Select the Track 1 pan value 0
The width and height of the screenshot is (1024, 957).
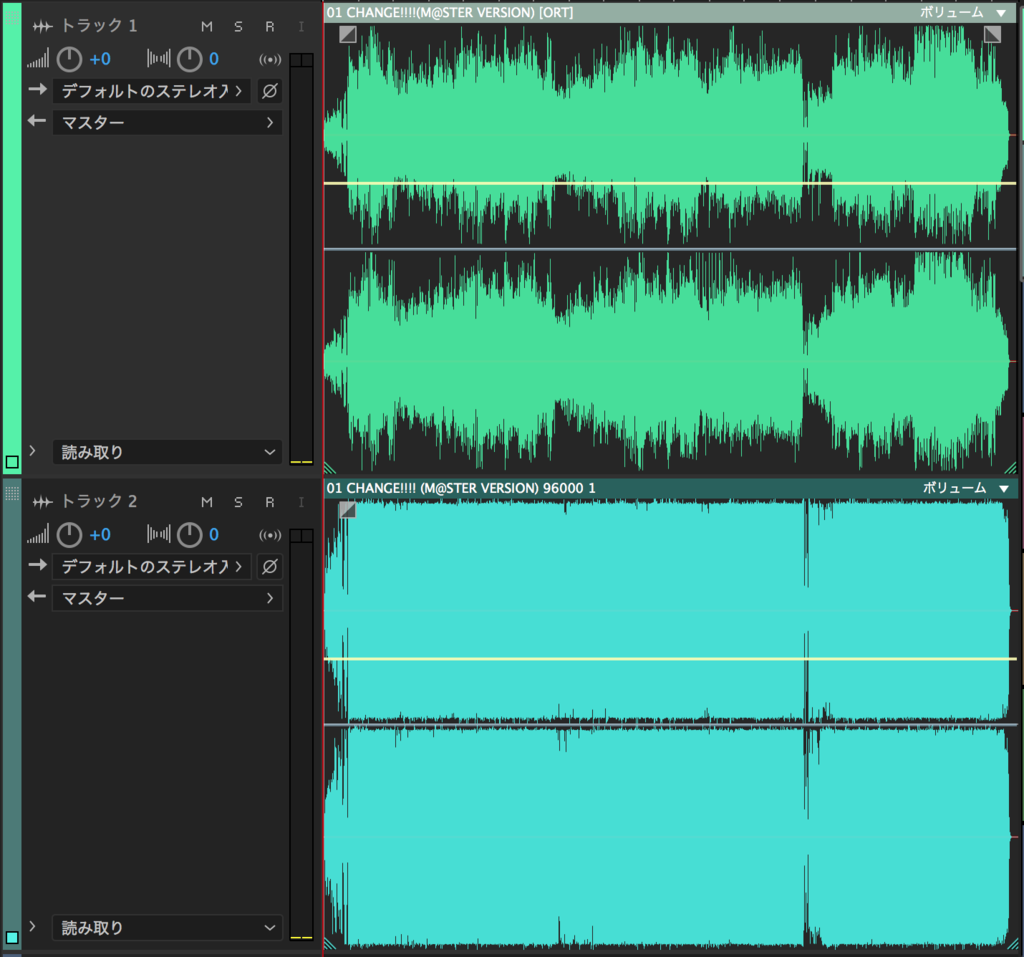click(x=214, y=59)
